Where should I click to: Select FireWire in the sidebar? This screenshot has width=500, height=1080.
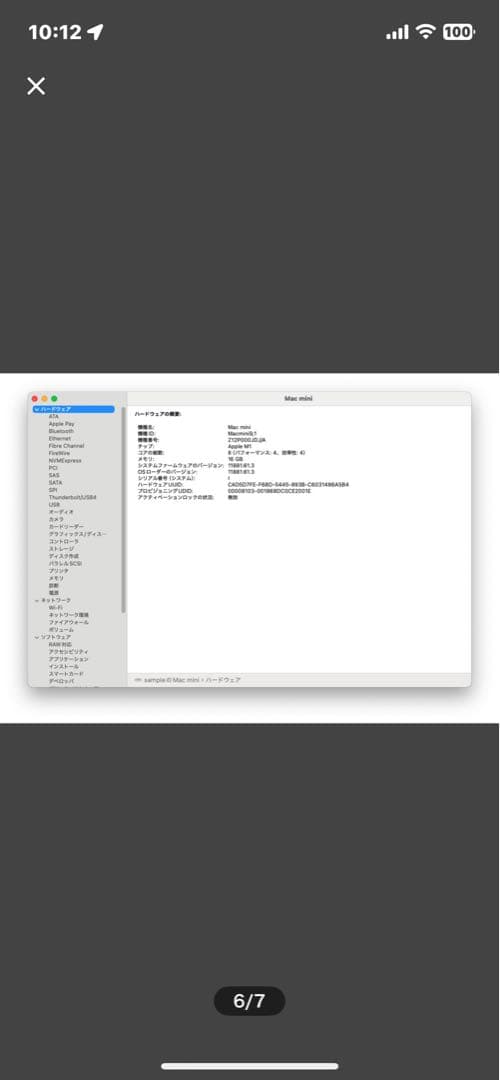point(59,453)
